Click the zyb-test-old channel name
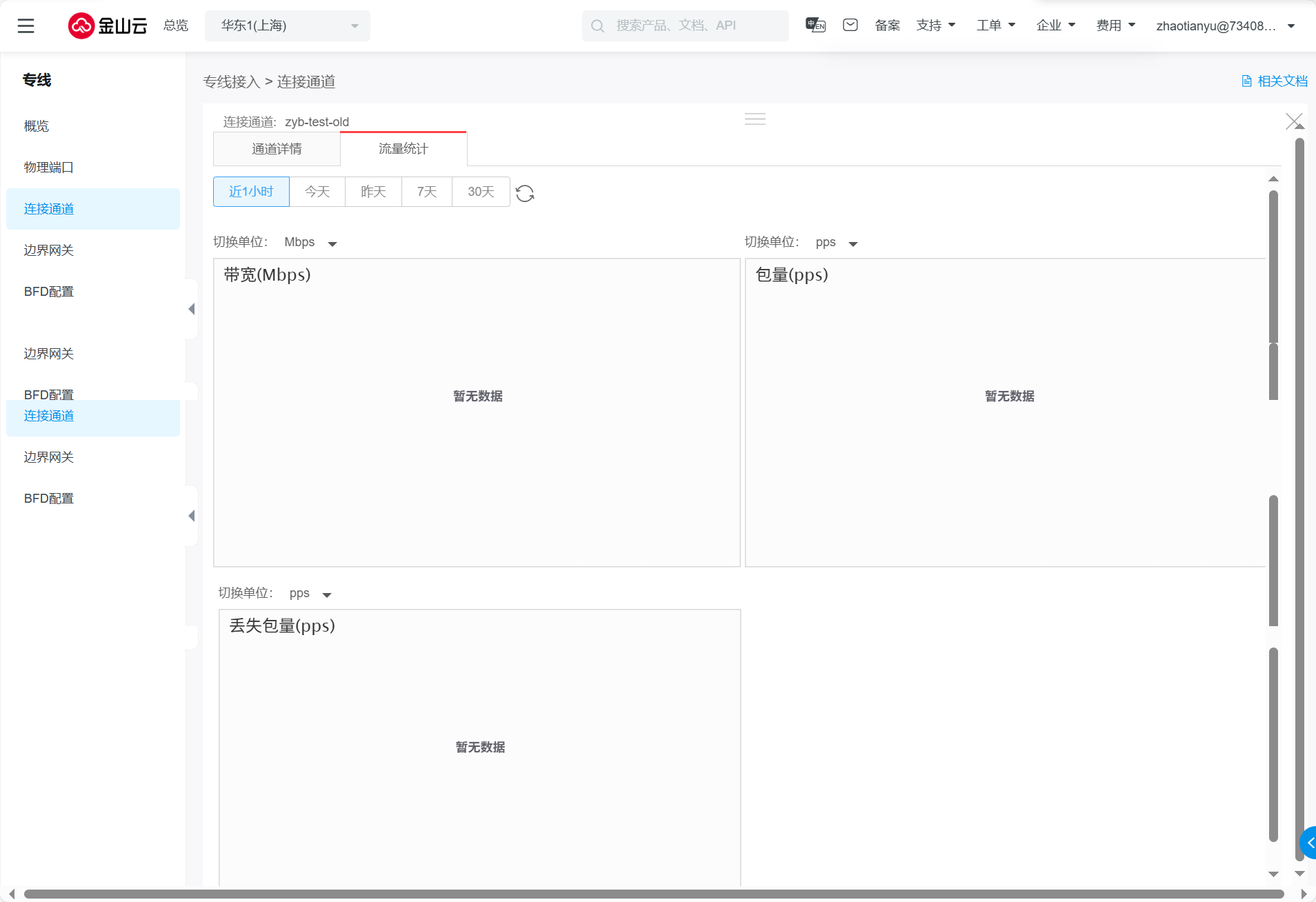The image size is (1316, 902). 317,122
